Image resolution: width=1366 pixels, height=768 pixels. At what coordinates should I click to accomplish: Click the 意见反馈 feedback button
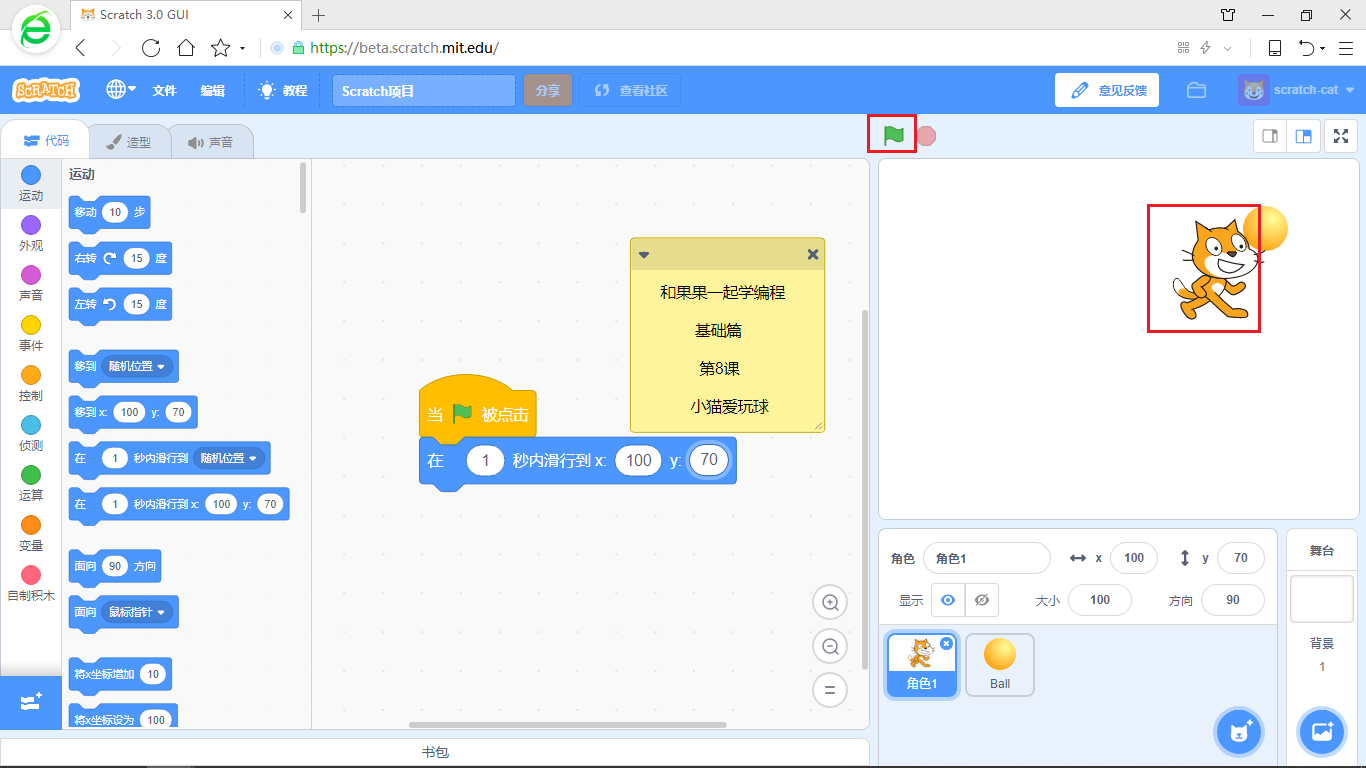[x=1106, y=90]
